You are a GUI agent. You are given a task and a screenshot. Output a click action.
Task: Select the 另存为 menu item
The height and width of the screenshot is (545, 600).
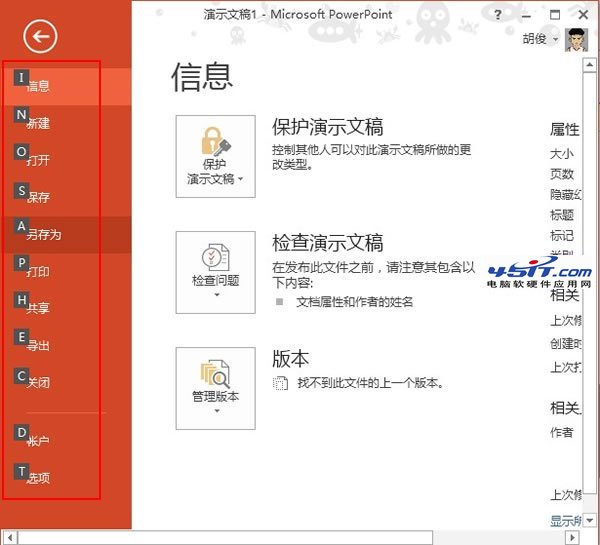coord(45,235)
